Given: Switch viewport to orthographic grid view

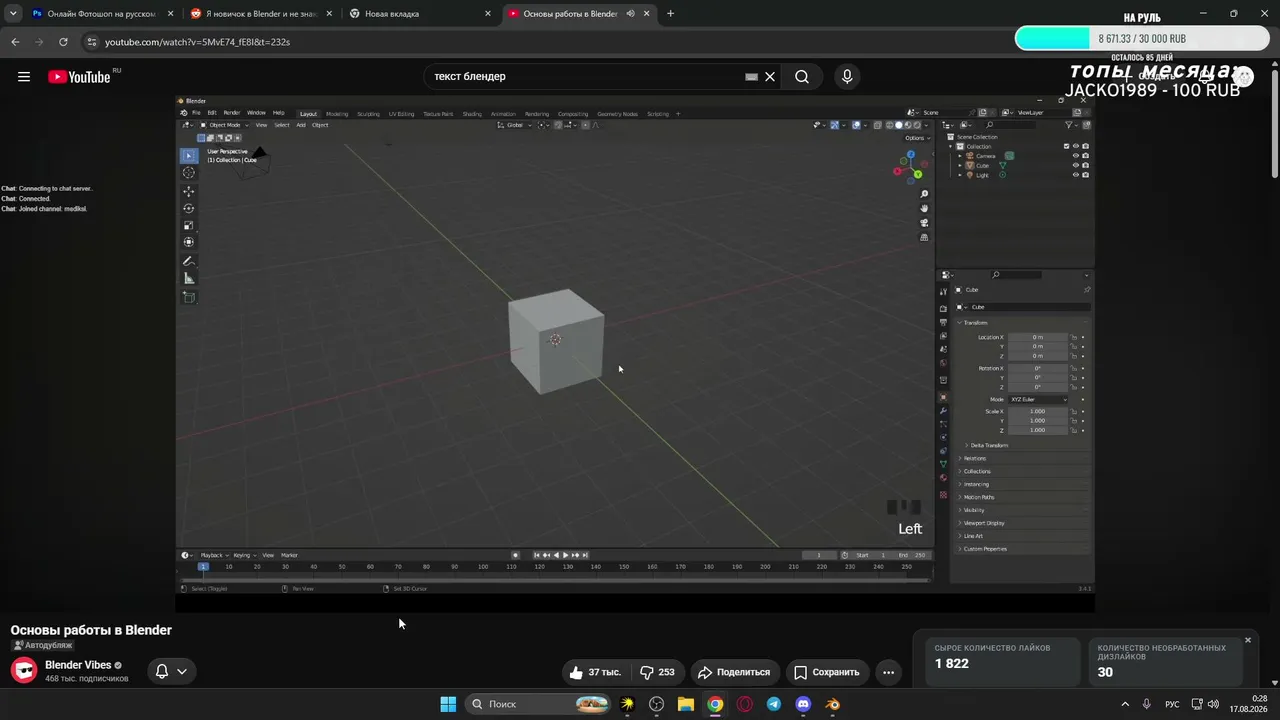Looking at the screenshot, I should (x=924, y=237).
